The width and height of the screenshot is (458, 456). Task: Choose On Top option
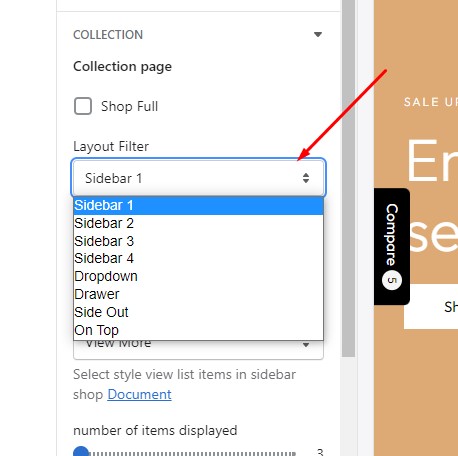tap(198, 330)
